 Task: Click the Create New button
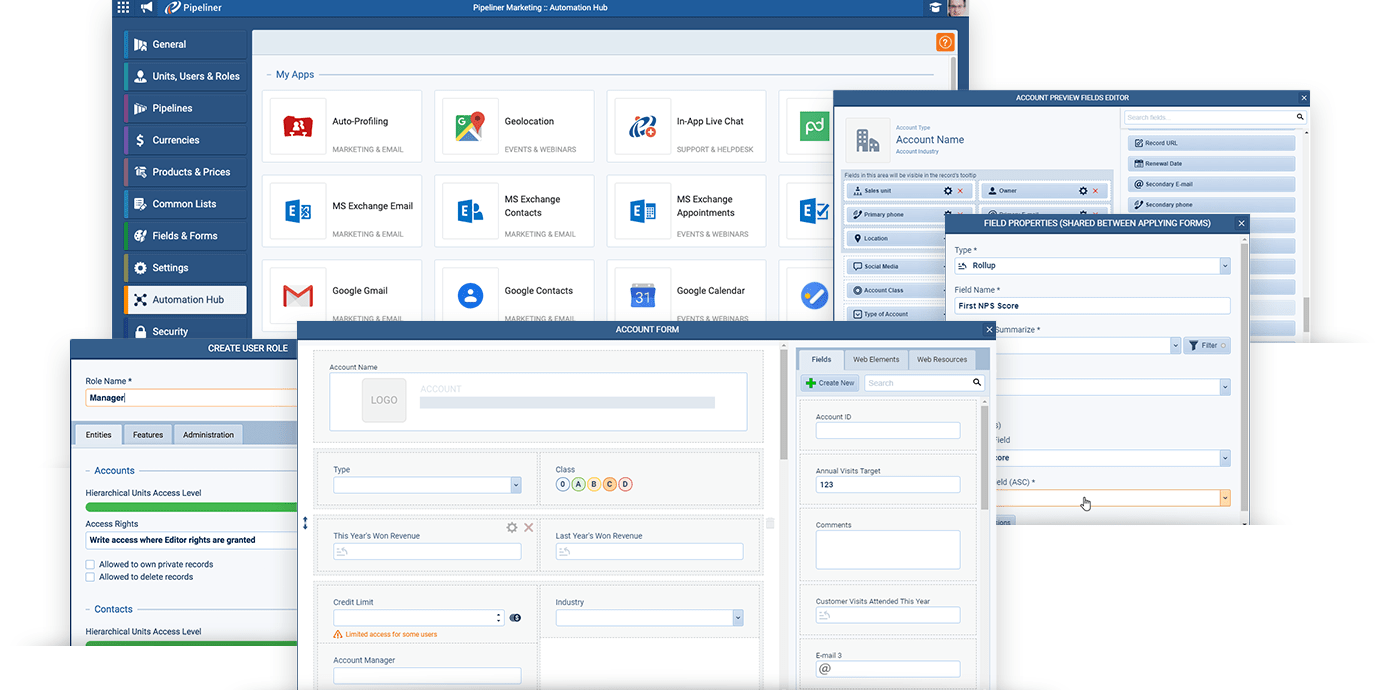click(830, 383)
